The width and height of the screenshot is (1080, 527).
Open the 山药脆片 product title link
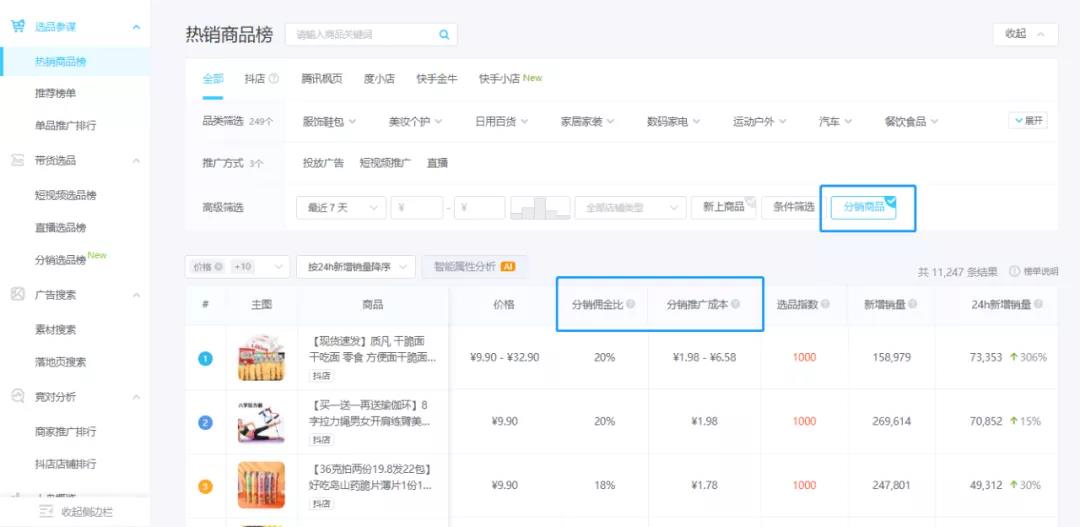coord(373,477)
